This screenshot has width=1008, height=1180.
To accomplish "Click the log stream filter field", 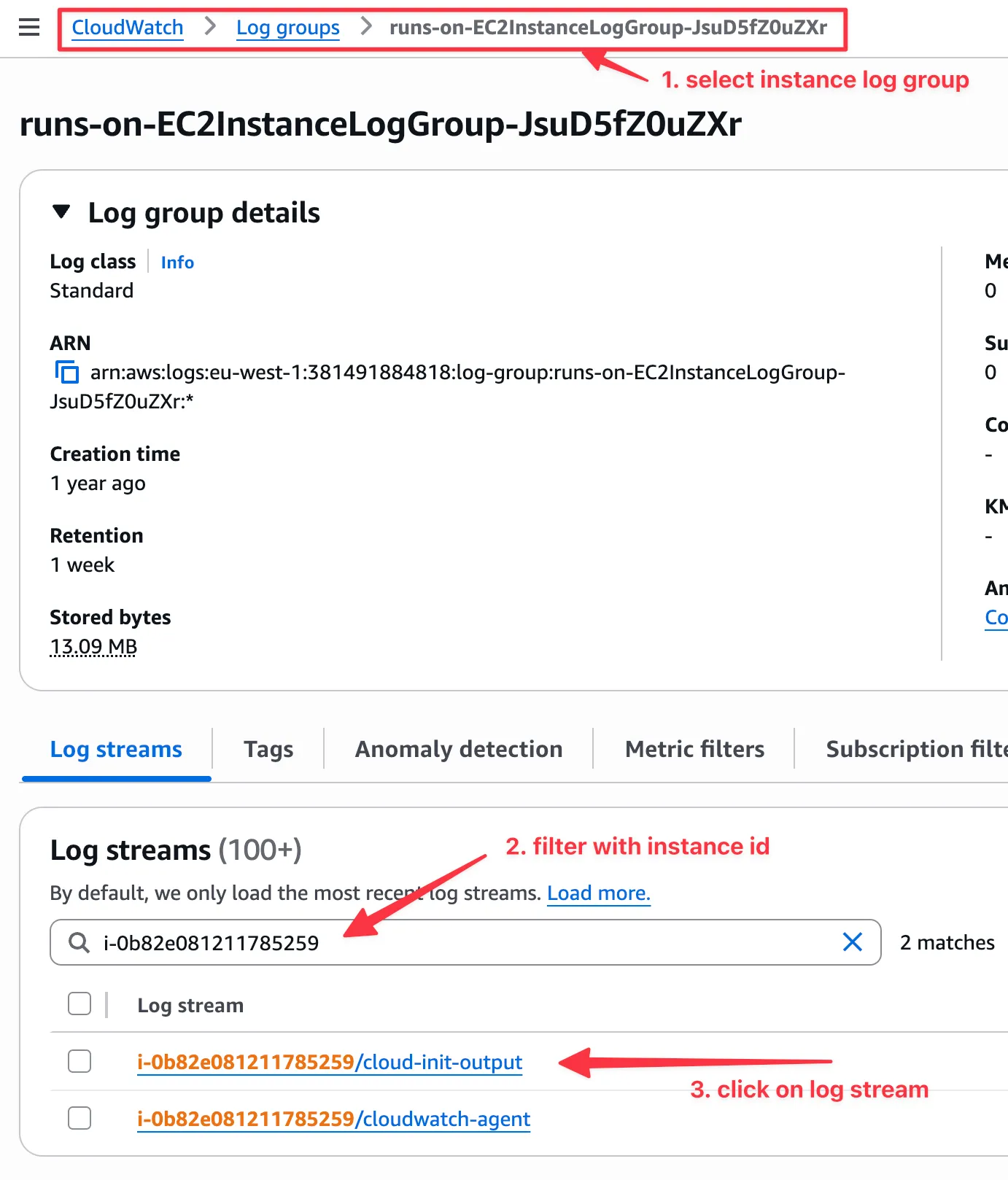I will click(467, 942).
